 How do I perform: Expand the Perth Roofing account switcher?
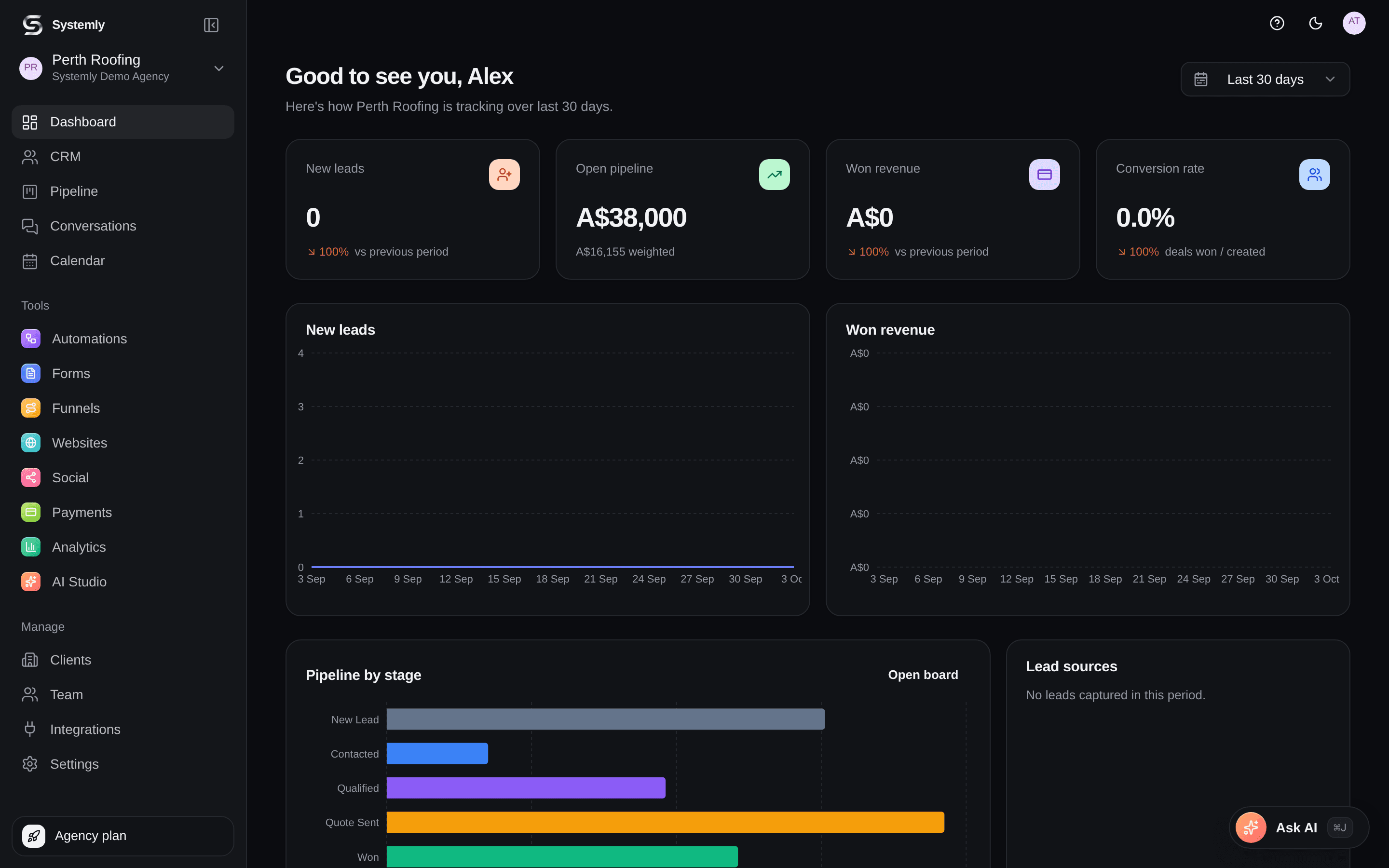123,68
